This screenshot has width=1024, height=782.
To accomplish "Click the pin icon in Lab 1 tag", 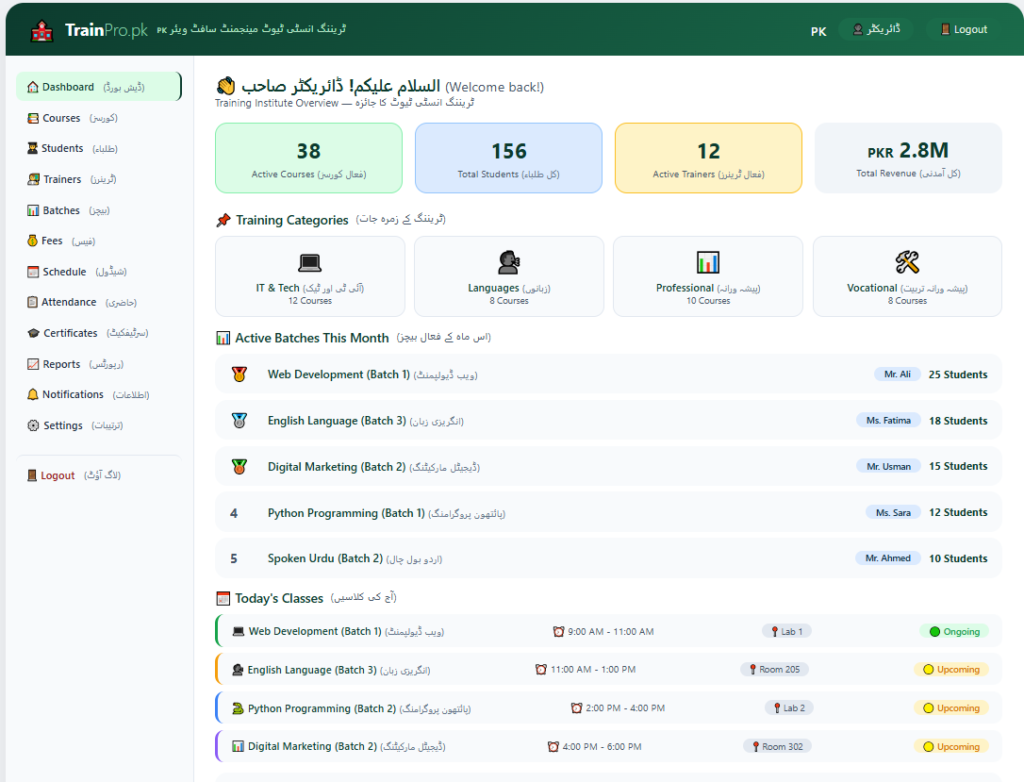I will coord(775,632).
